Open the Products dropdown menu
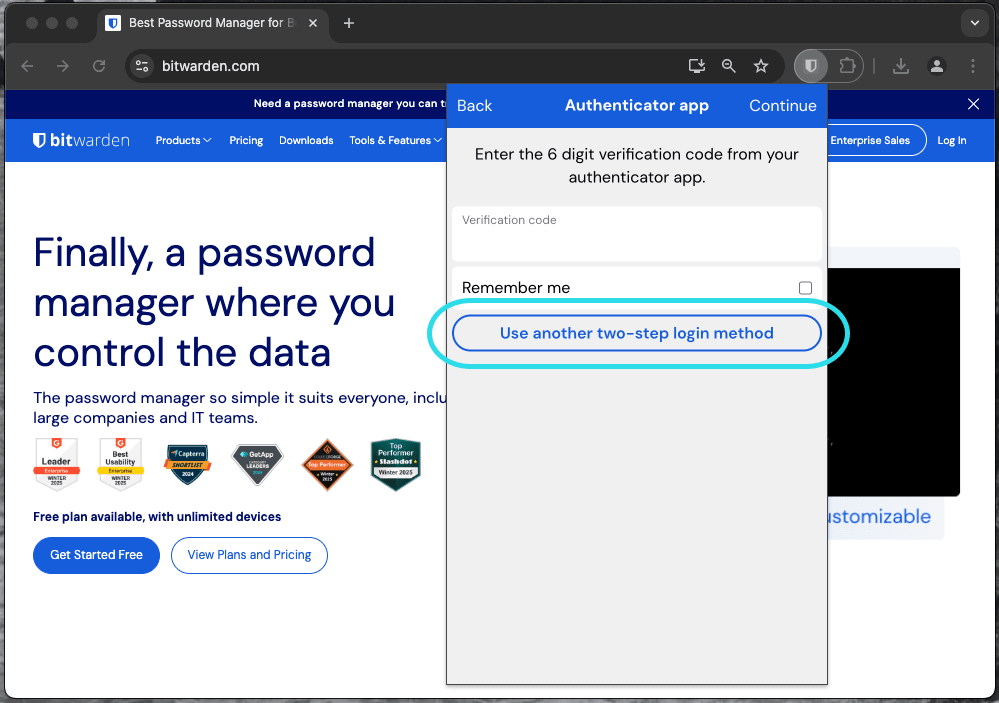The height and width of the screenshot is (703, 999). (x=182, y=140)
